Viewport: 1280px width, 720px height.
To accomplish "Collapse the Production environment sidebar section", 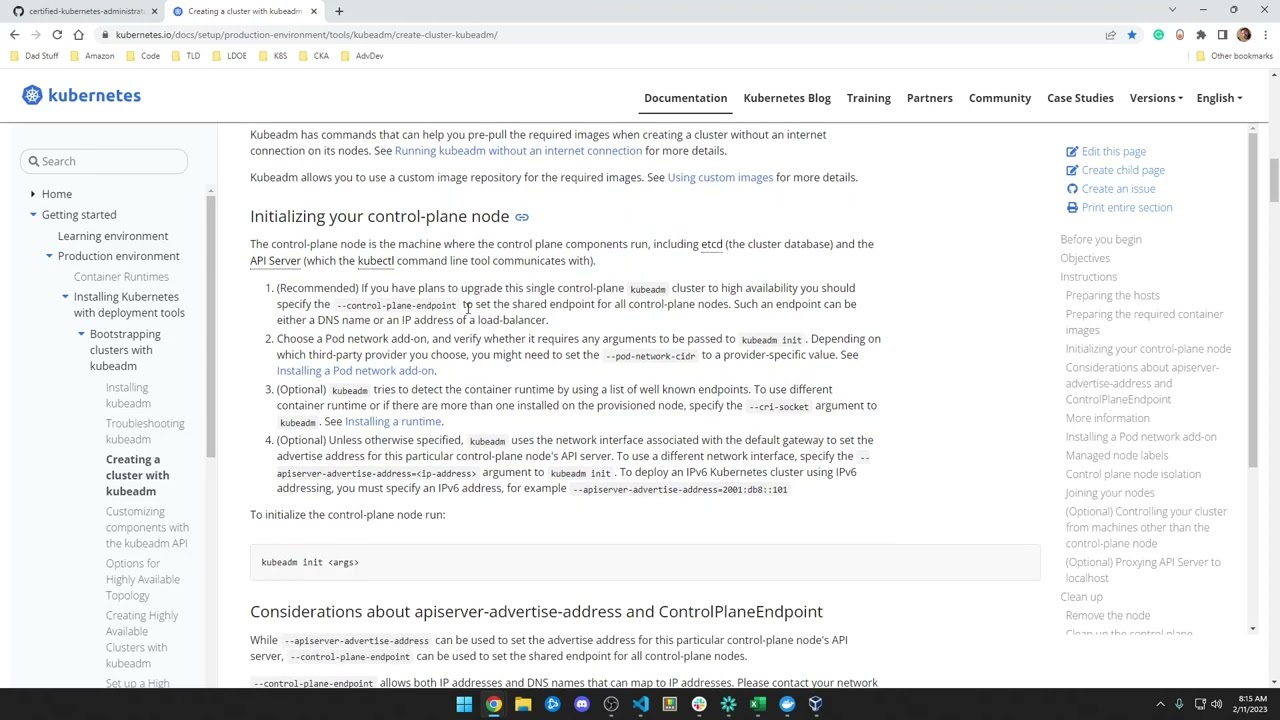I will pyautogui.click(x=49, y=256).
